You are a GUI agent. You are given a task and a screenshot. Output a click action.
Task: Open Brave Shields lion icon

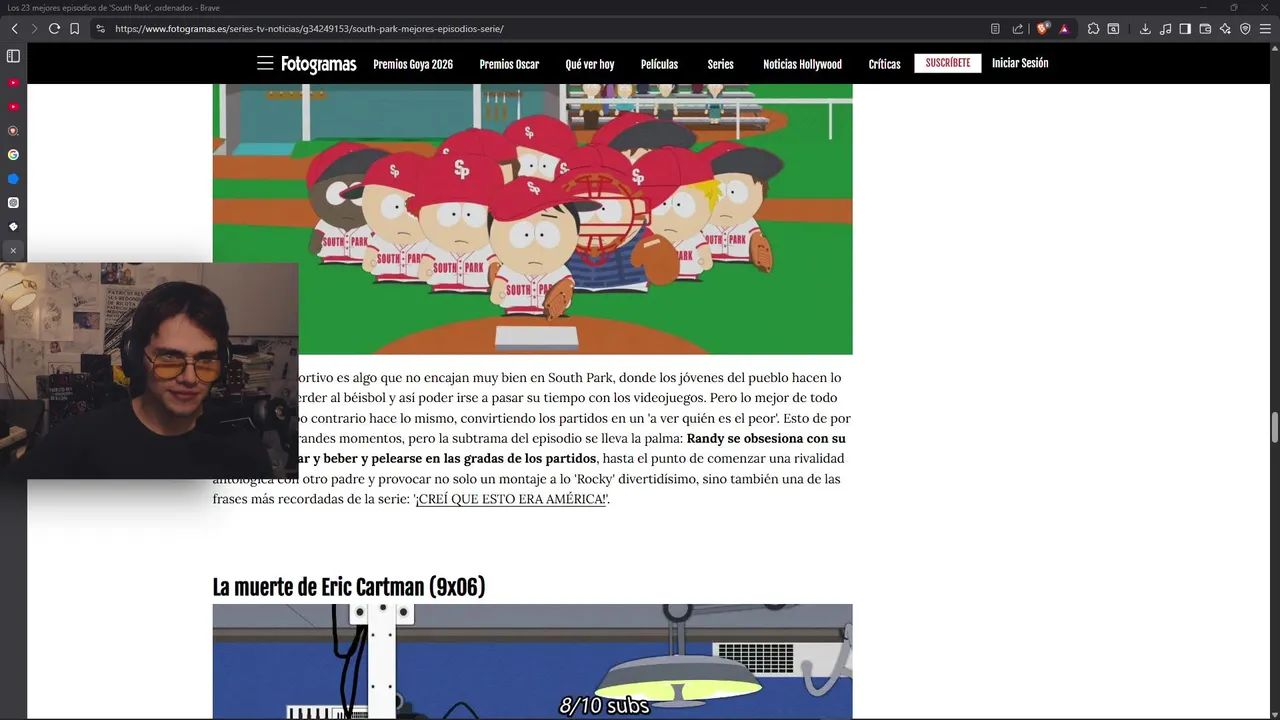click(1042, 29)
